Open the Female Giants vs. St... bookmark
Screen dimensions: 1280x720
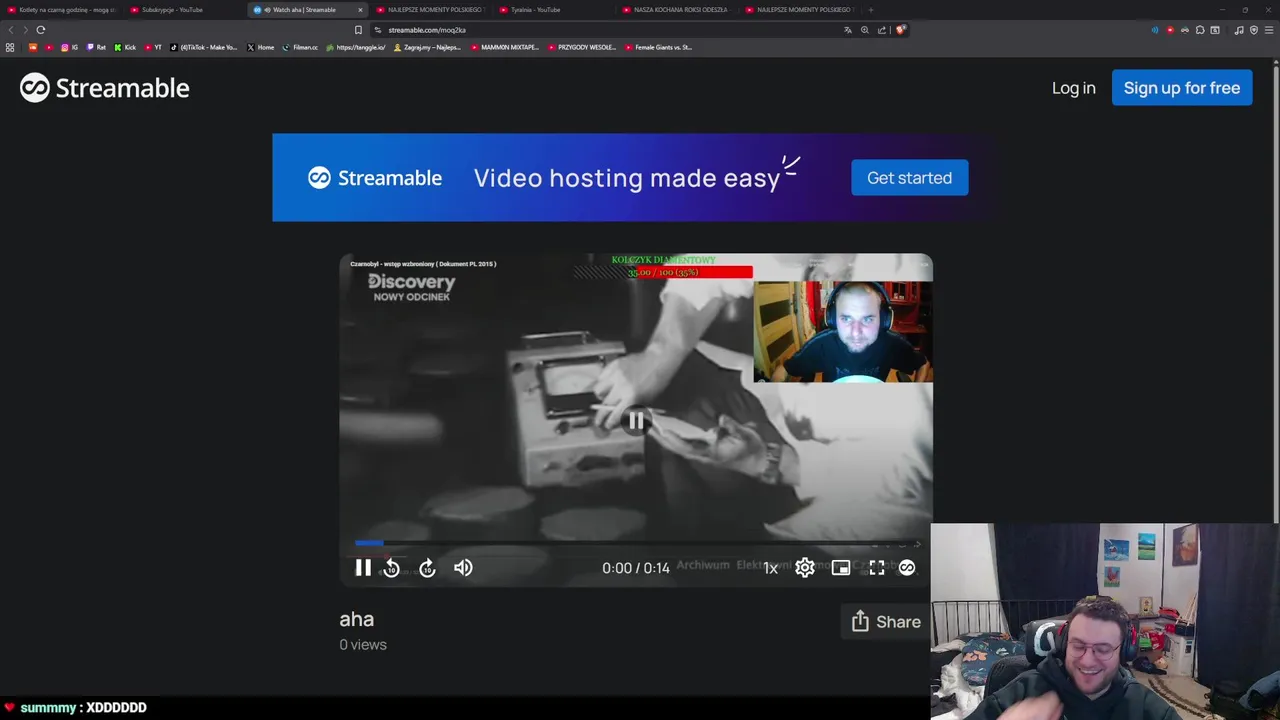pos(658,47)
